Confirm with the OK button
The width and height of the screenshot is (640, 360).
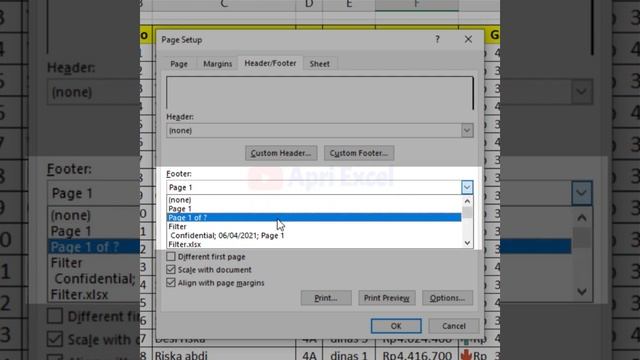[396, 326]
